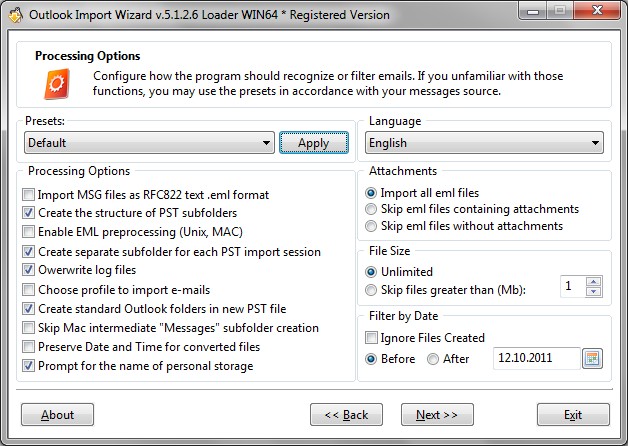Minimize the Outlook Import Wizard window
The height and width of the screenshot is (446, 628).
pyautogui.click(x=533, y=11)
